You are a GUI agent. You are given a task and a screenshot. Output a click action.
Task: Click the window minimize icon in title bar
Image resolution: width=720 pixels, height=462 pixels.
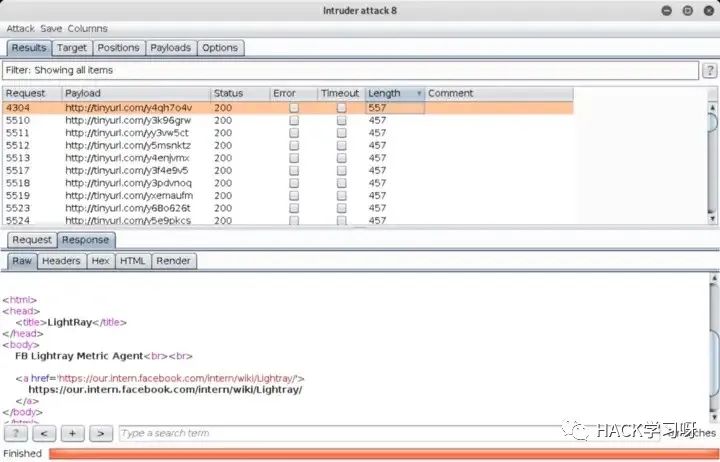click(668, 11)
